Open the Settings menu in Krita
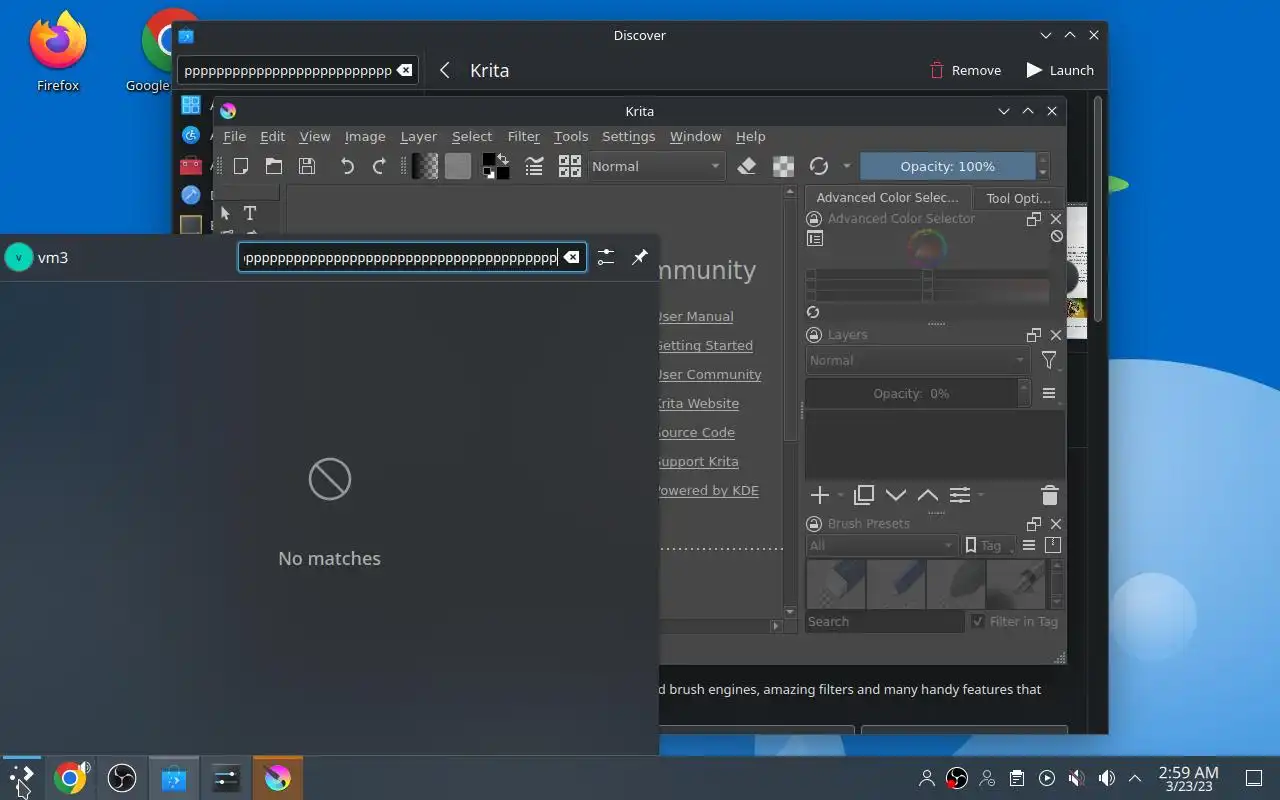Image resolution: width=1280 pixels, height=800 pixels. pos(628,136)
